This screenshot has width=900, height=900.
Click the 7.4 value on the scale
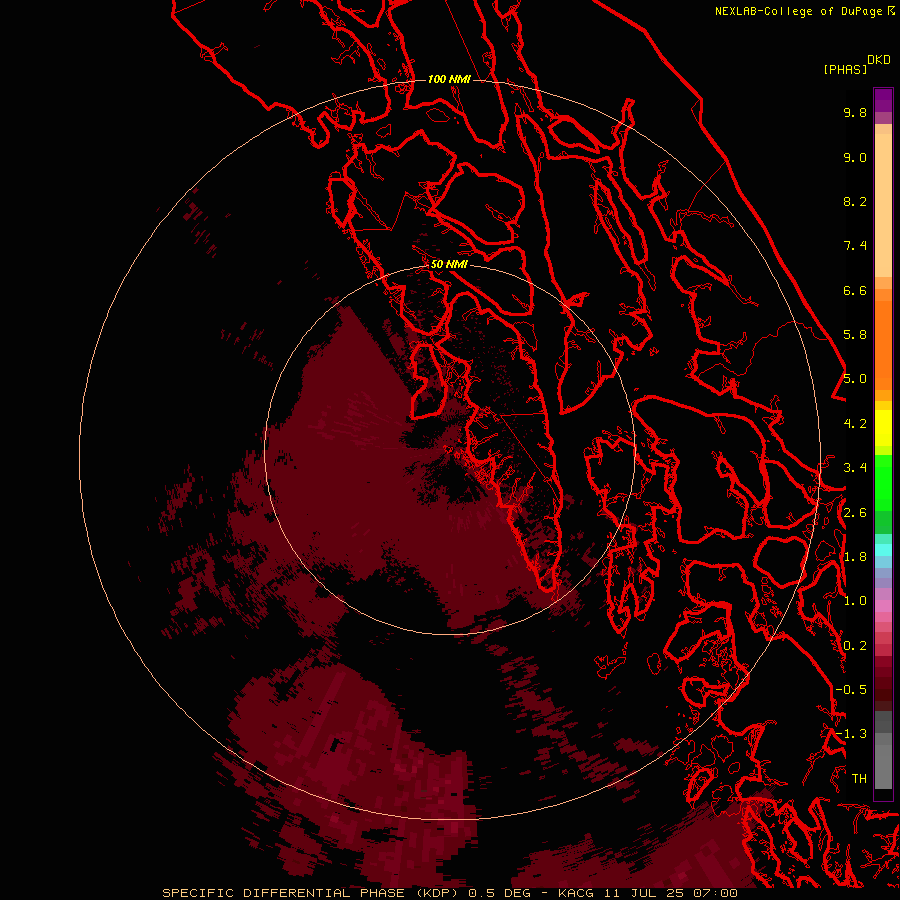(855, 246)
